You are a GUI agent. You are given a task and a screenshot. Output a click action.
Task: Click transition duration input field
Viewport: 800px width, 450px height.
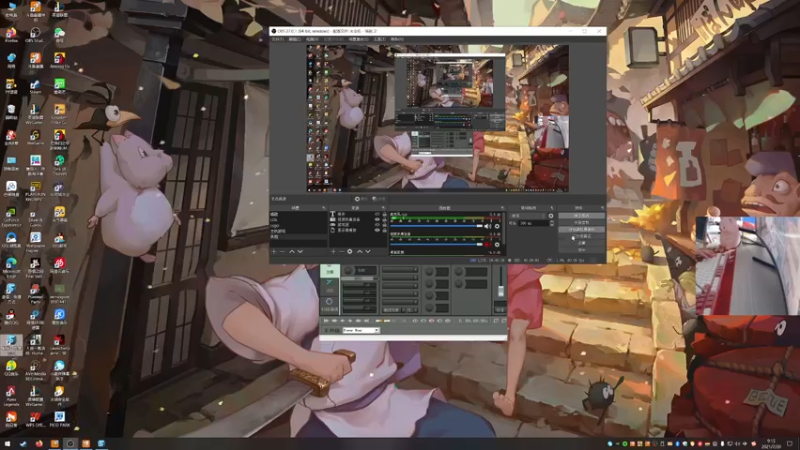(534, 223)
